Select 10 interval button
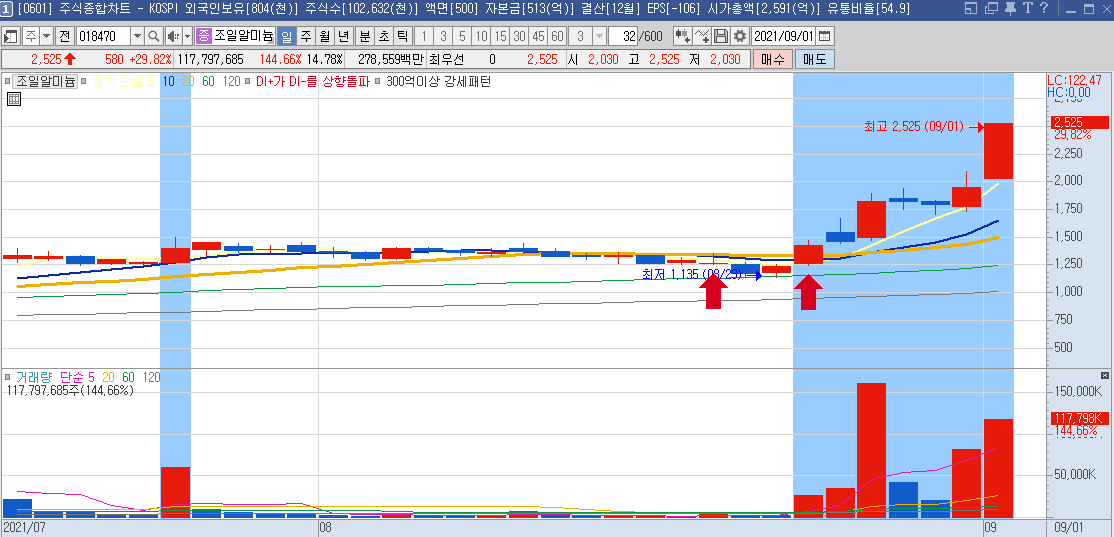This screenshot has height=537, width=1114. point(481,36)
